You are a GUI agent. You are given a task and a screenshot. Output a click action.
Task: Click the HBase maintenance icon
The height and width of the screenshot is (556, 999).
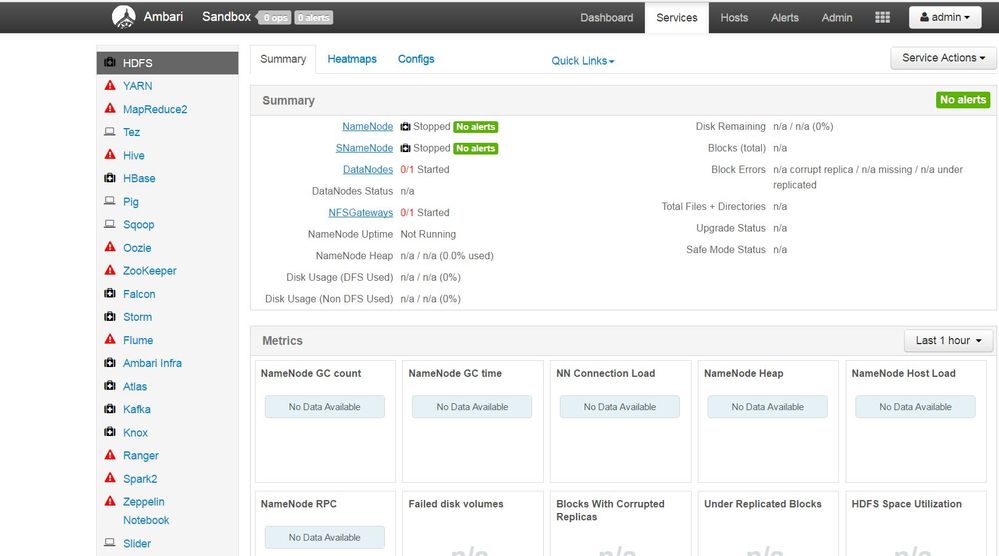[x=110, y=178]
